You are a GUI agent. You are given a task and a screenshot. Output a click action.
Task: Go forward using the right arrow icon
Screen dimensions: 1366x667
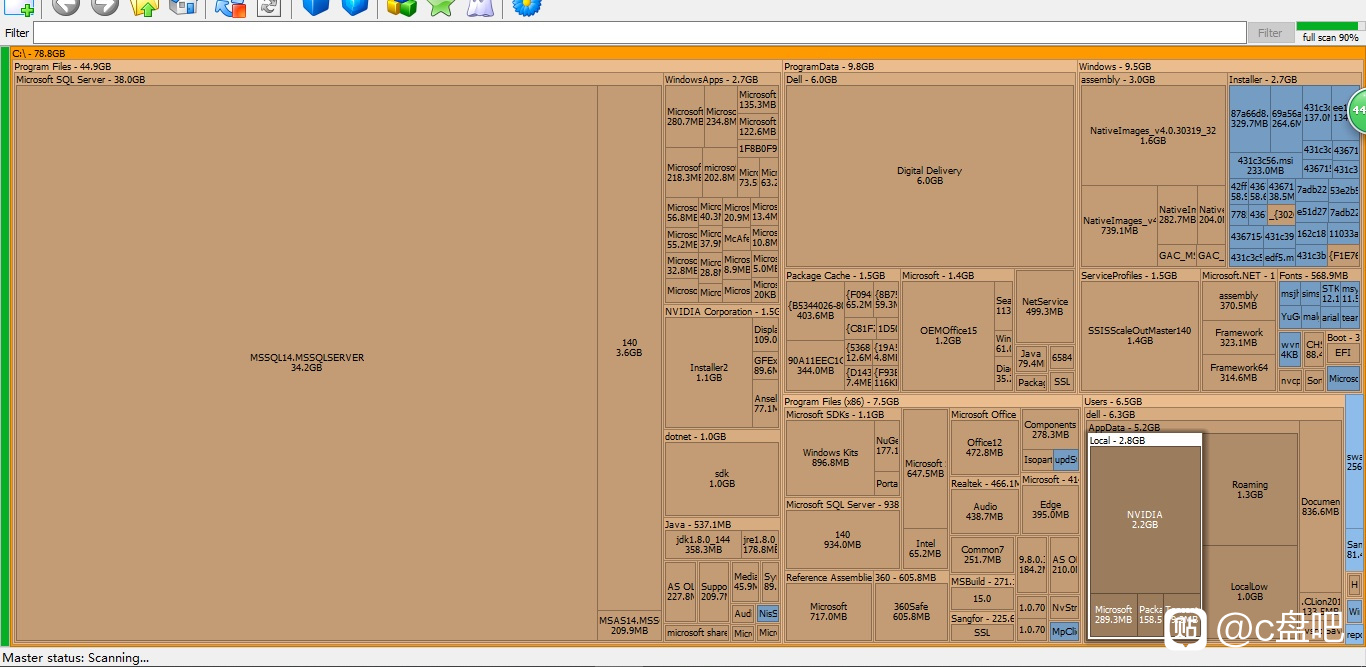tap(105, 6)
